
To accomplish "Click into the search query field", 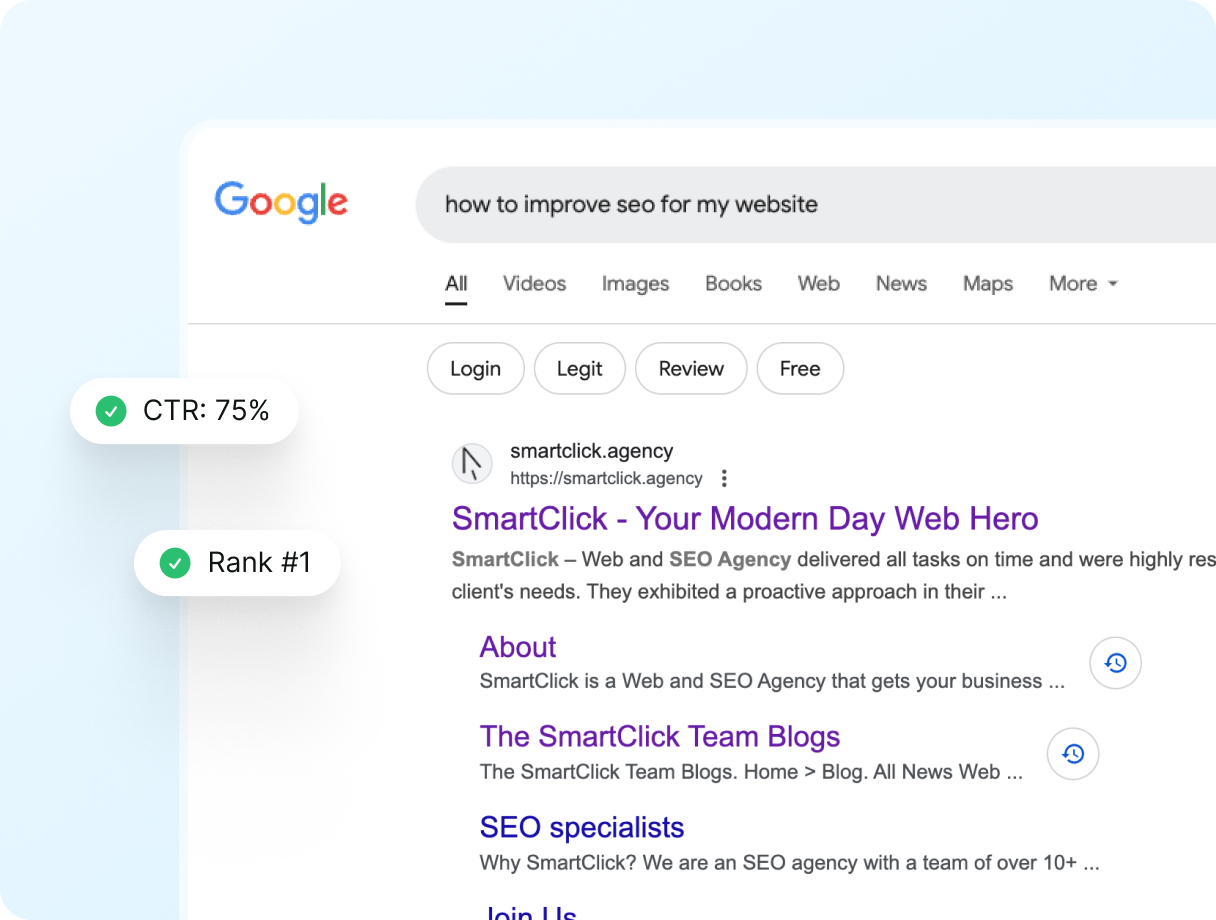I will 815,204.
